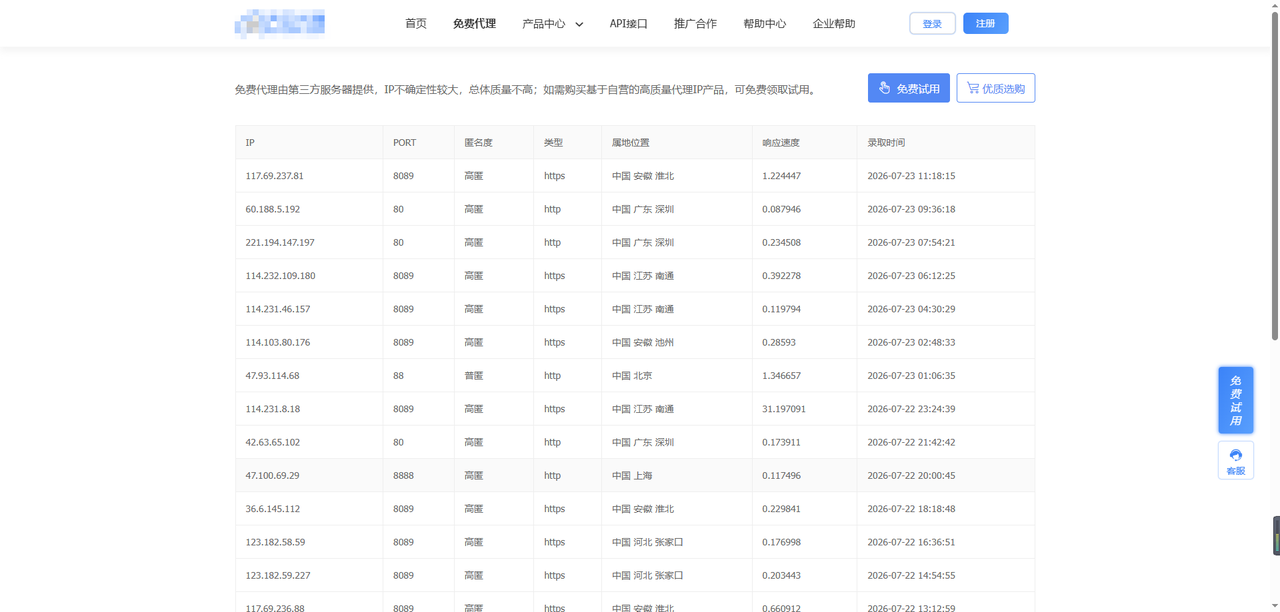This screenshot has height=612, width=1280.
Task: Expand the 产品中心 dropdown arrow
Action: click(x=579, y=24)
